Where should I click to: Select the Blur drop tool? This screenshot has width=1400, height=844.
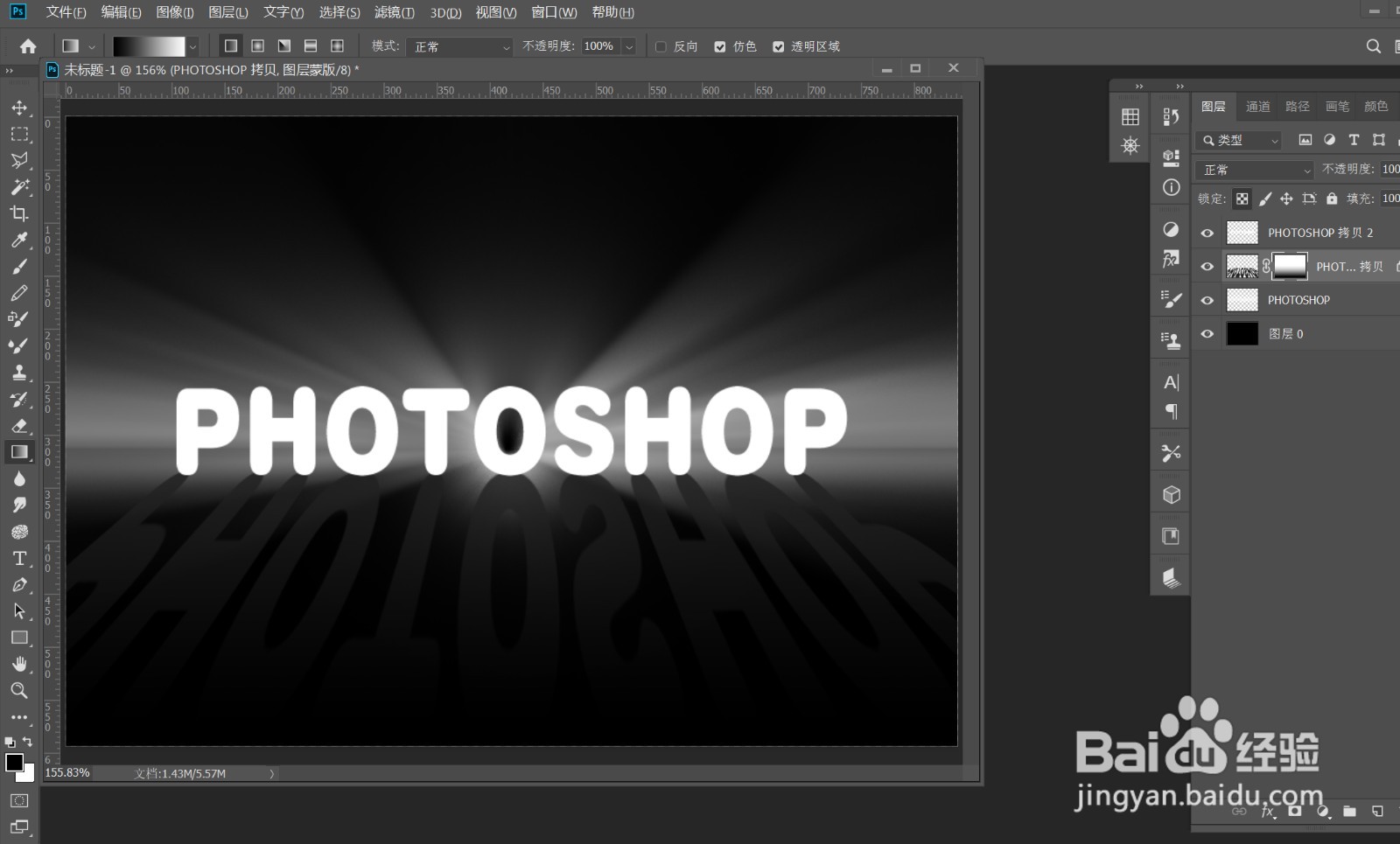19,478
